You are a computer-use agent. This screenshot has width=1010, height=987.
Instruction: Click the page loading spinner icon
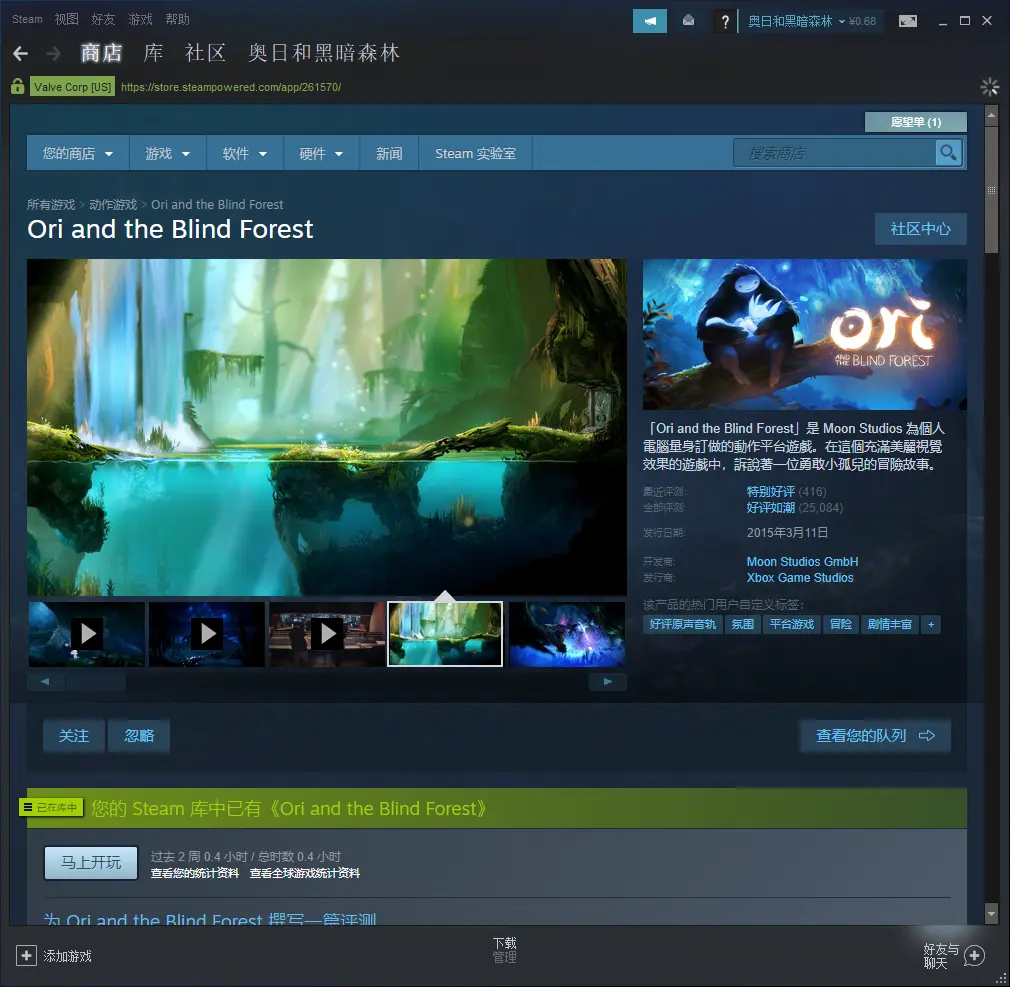[989, 86]
